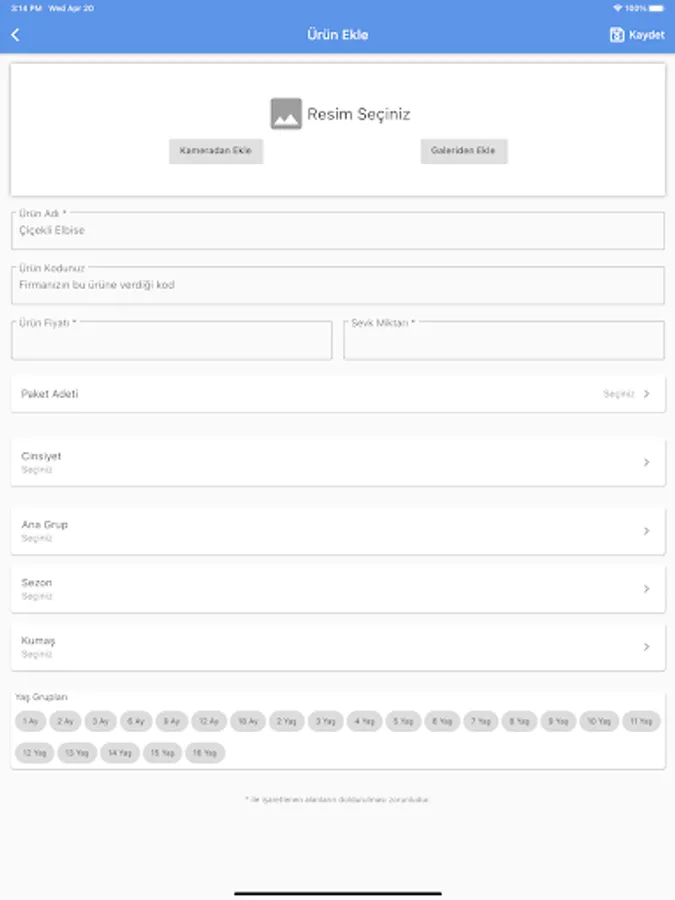
Task: Select the 16 Yaş chip
Action: coord(205,752)
